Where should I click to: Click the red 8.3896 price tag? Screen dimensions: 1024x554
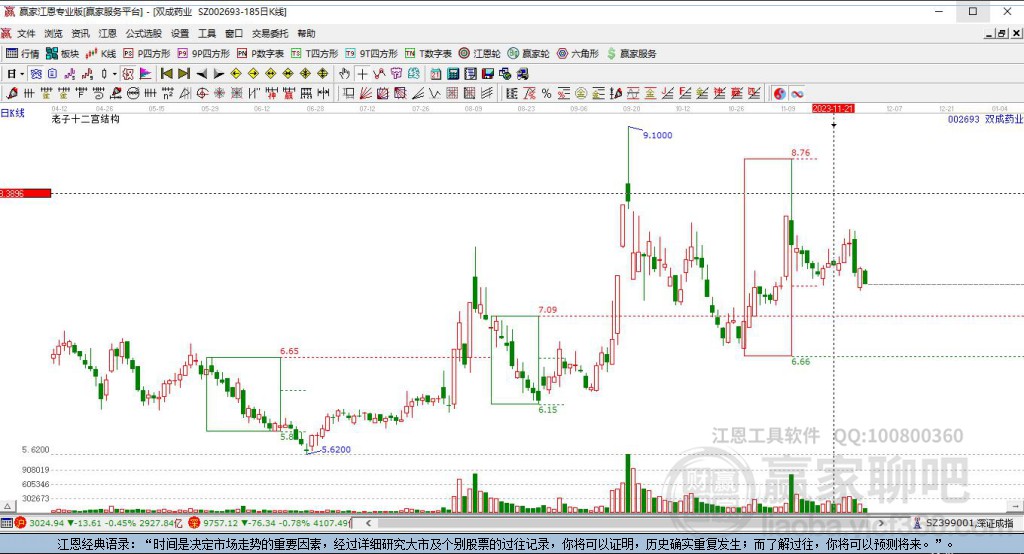click(x=25, y=193)
